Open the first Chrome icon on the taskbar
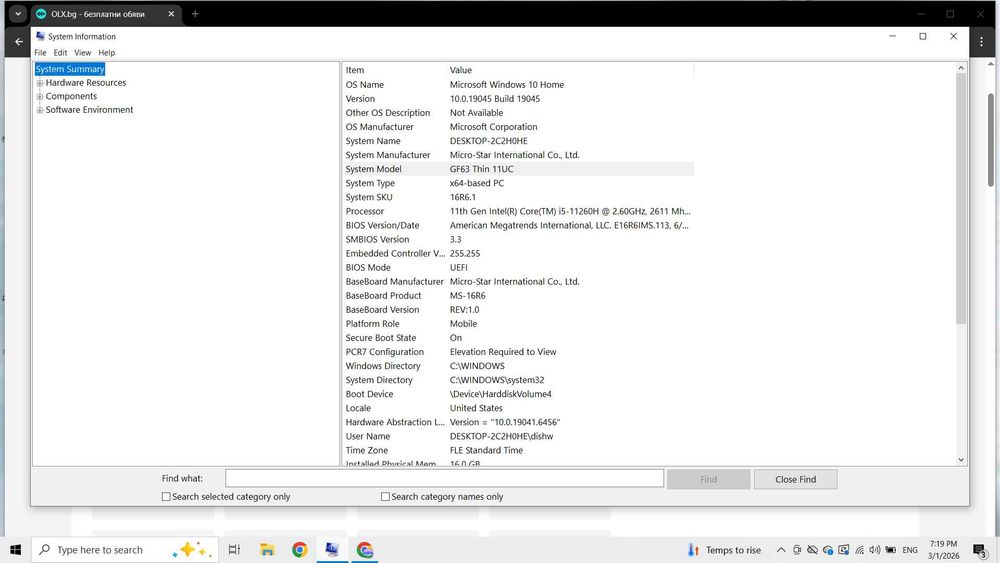The image size is (1000, 563). 300,550
